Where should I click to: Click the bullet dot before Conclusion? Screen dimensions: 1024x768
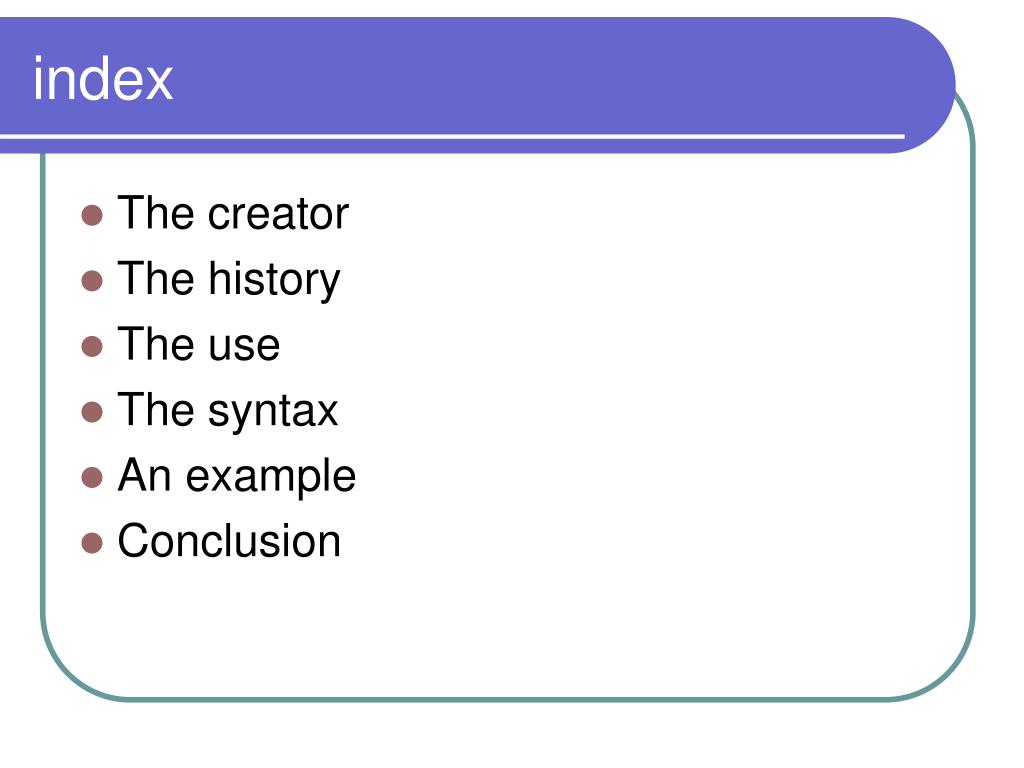point(92,543)
